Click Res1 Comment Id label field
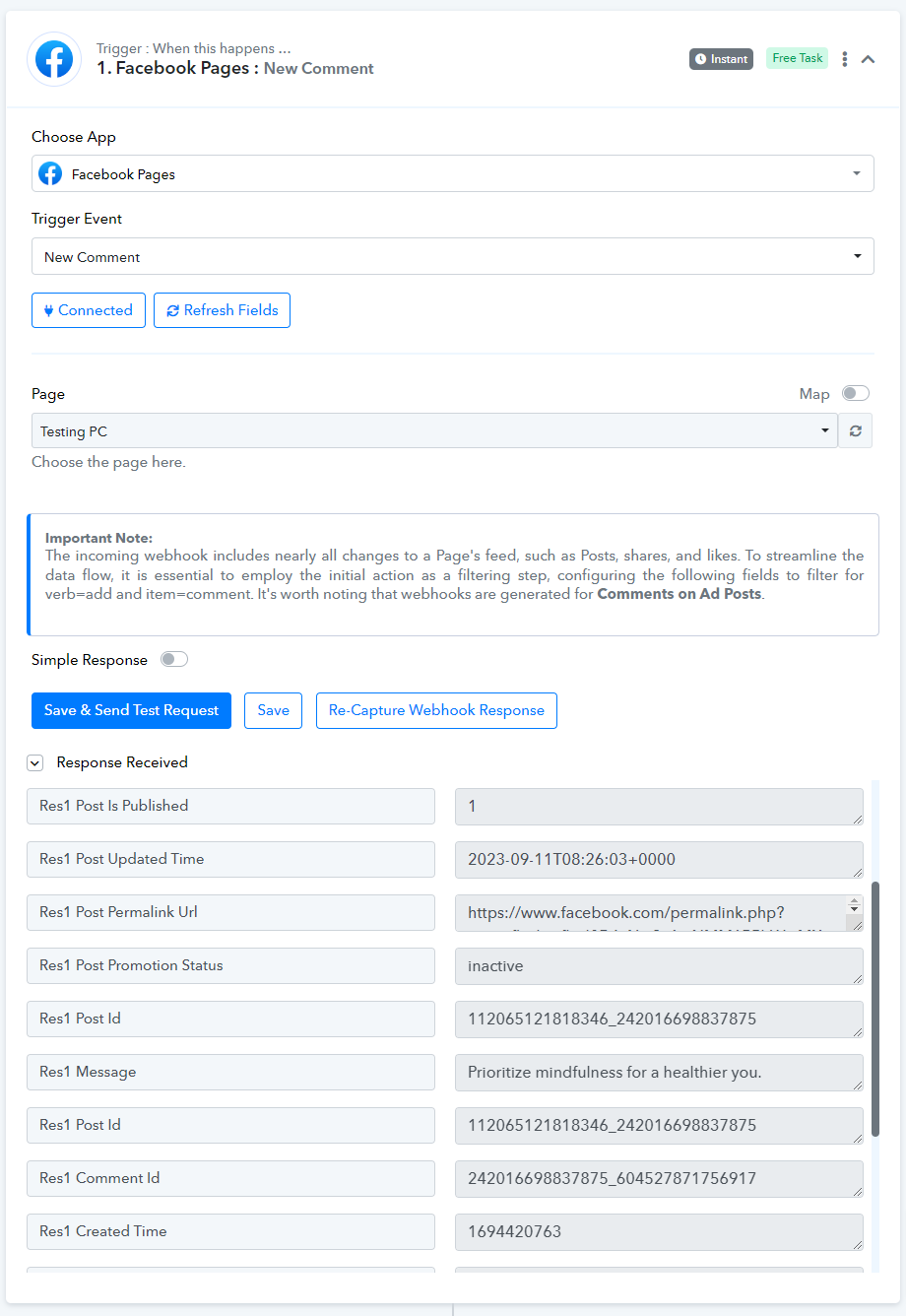The image size is (906, 1316). [x=230, y=1178]
